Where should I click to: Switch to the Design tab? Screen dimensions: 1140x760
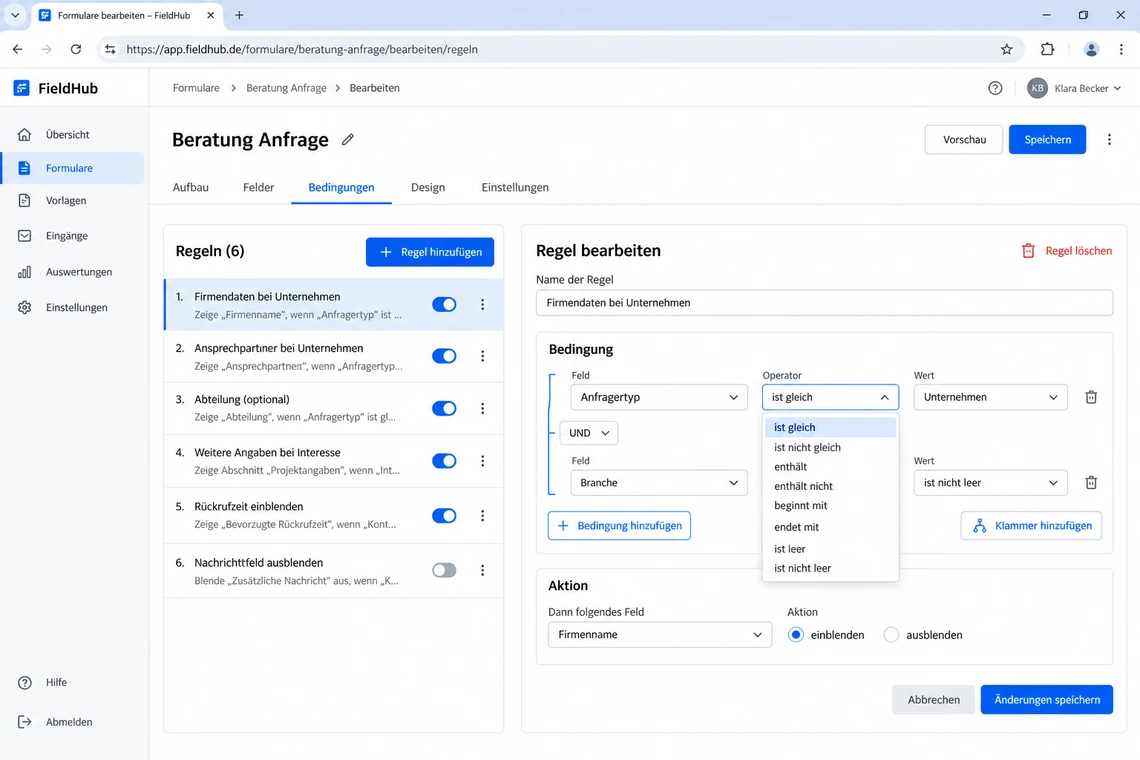[428, 188]
